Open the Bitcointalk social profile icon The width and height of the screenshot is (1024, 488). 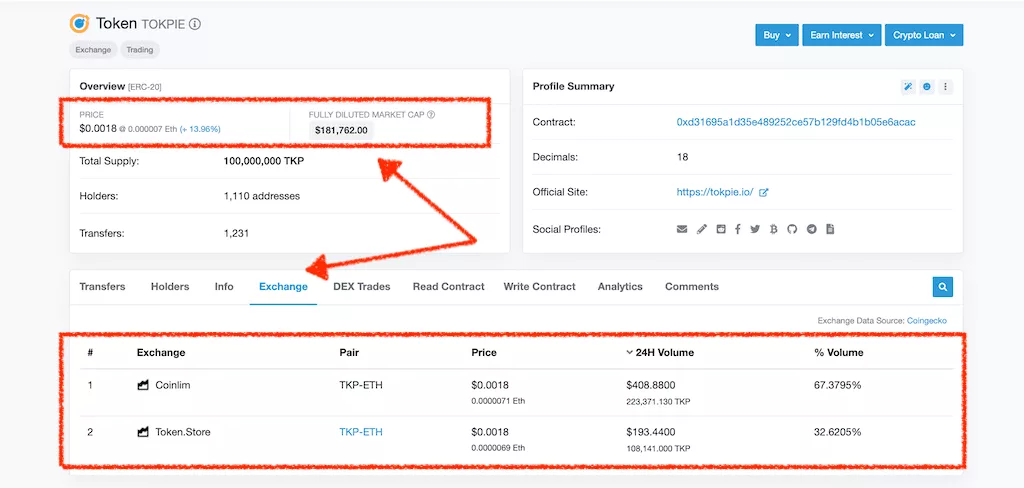pyautogui.click(x=773, y=229)
